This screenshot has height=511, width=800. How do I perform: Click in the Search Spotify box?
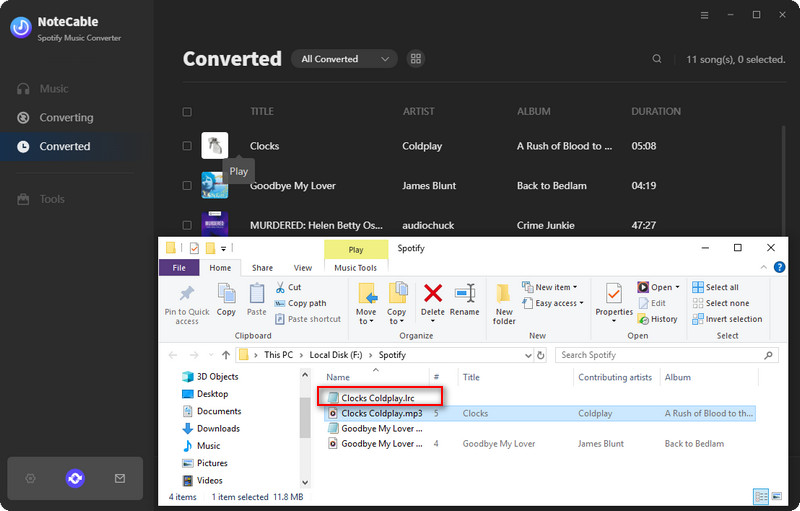[667, 355]
